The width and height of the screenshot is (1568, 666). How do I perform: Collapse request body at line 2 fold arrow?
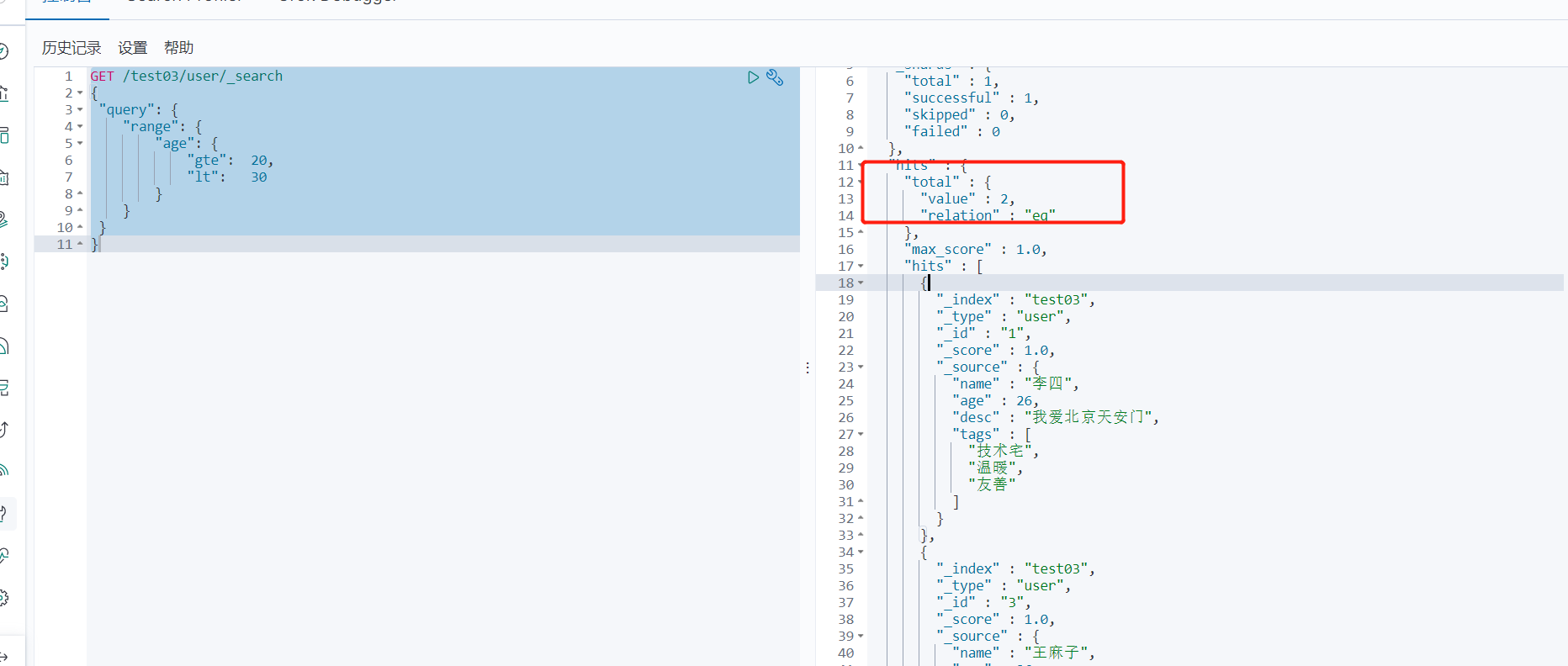point(80,93)
